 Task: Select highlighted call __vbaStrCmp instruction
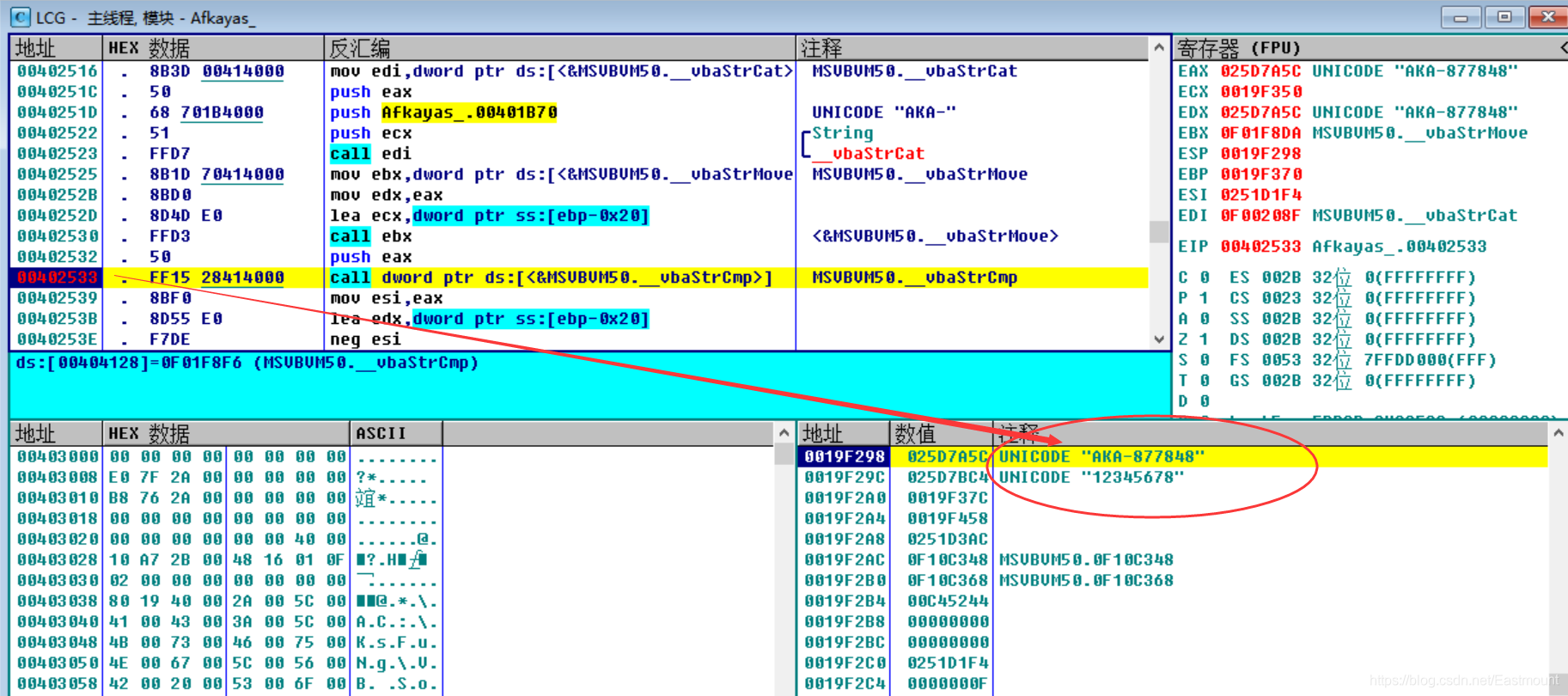tap(579, 278)
